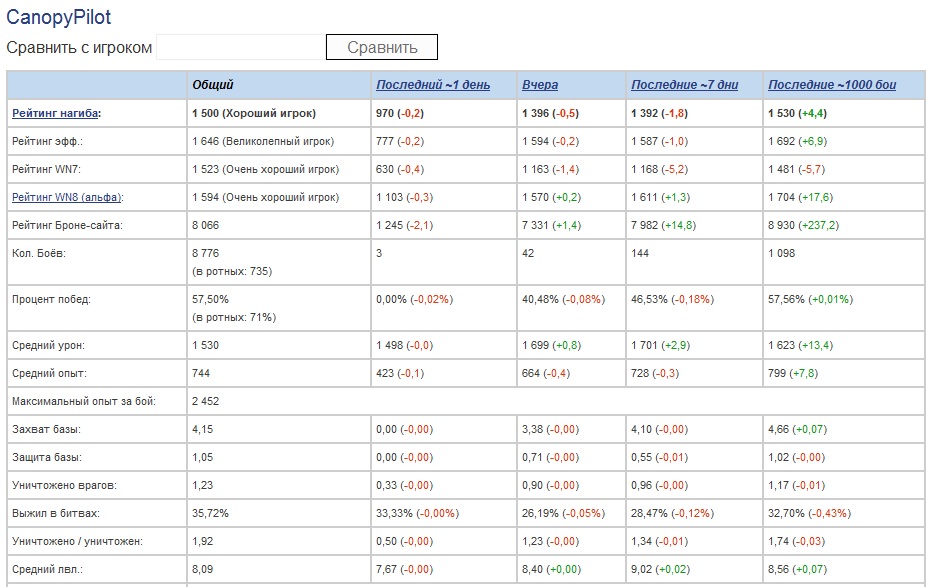The width and height of the screenshot is (932, 587).
Task: Click the "Средний лвл.:" row label
Action: [48, 569]
